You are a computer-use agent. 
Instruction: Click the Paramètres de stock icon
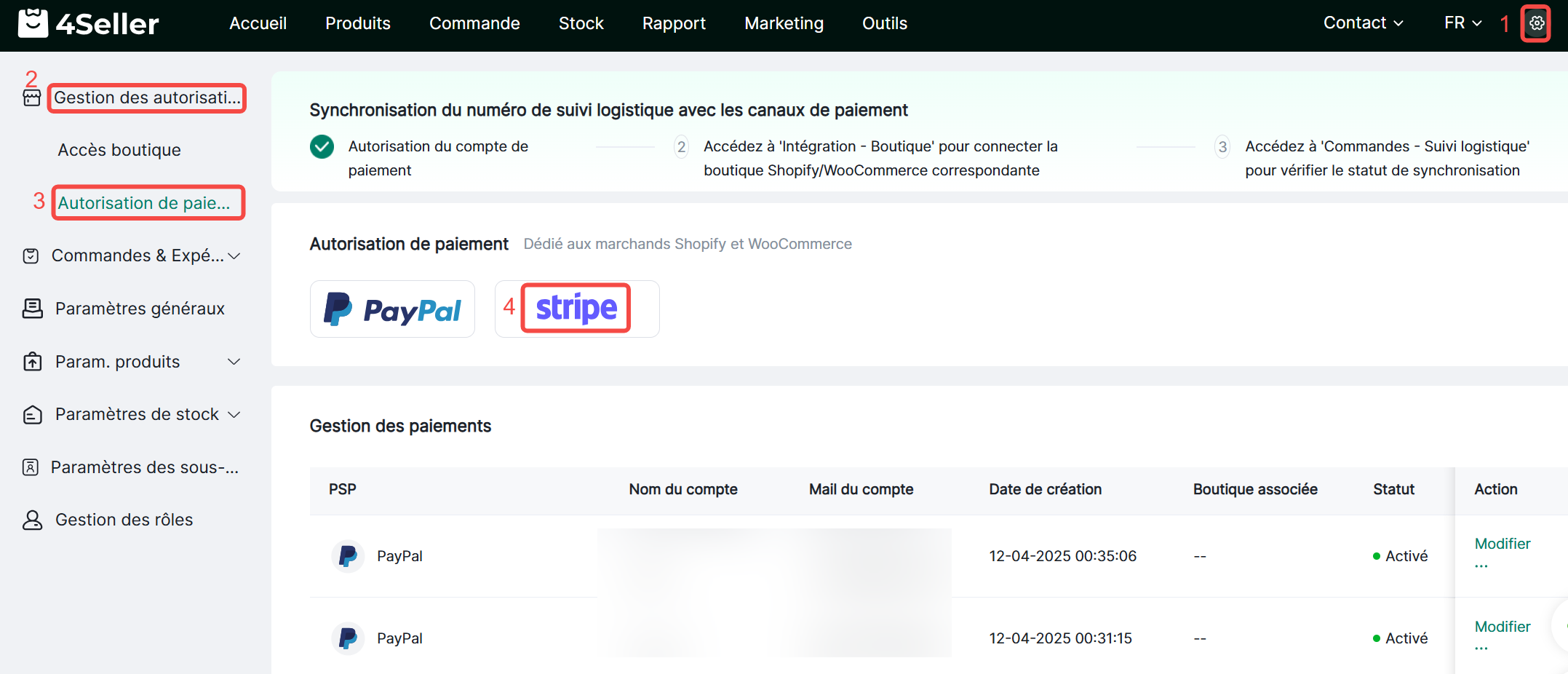(x=32, y=415)
